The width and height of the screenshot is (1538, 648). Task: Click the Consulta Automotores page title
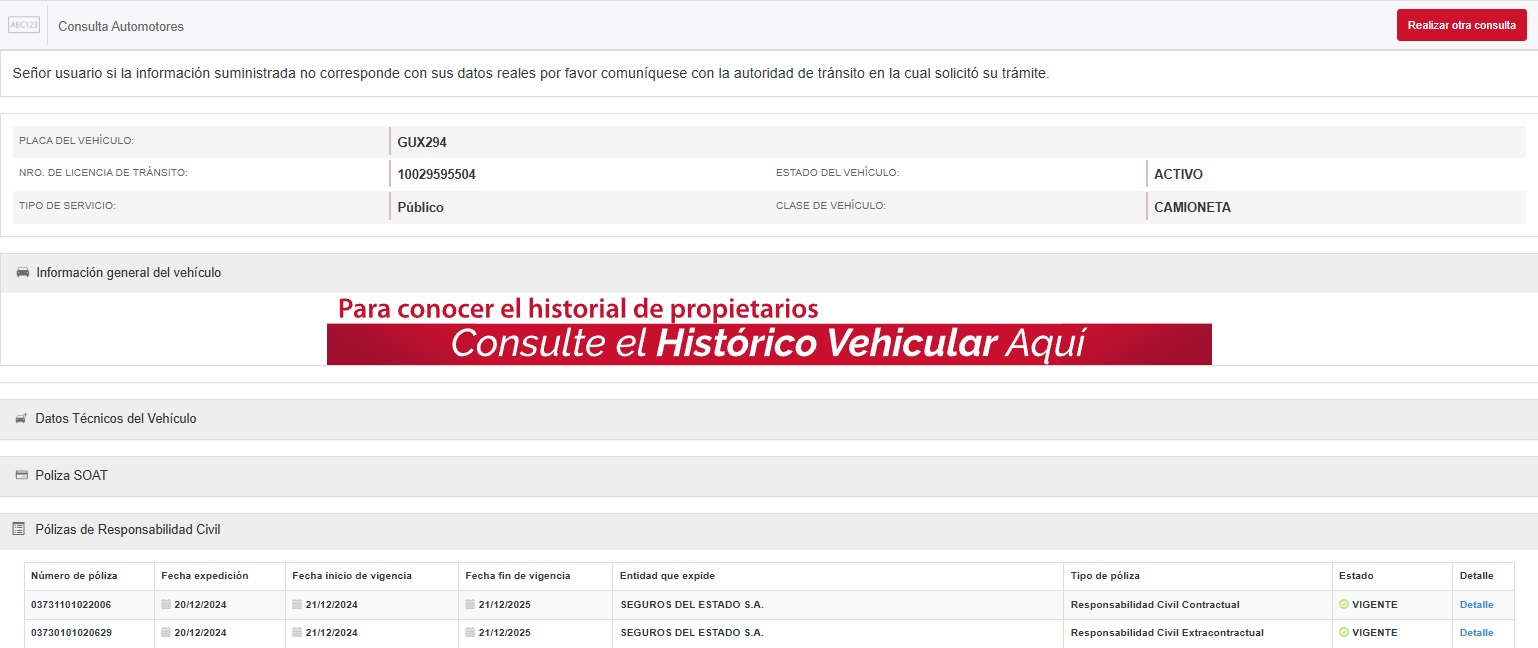pyautogui.click(x=121, y=27)
